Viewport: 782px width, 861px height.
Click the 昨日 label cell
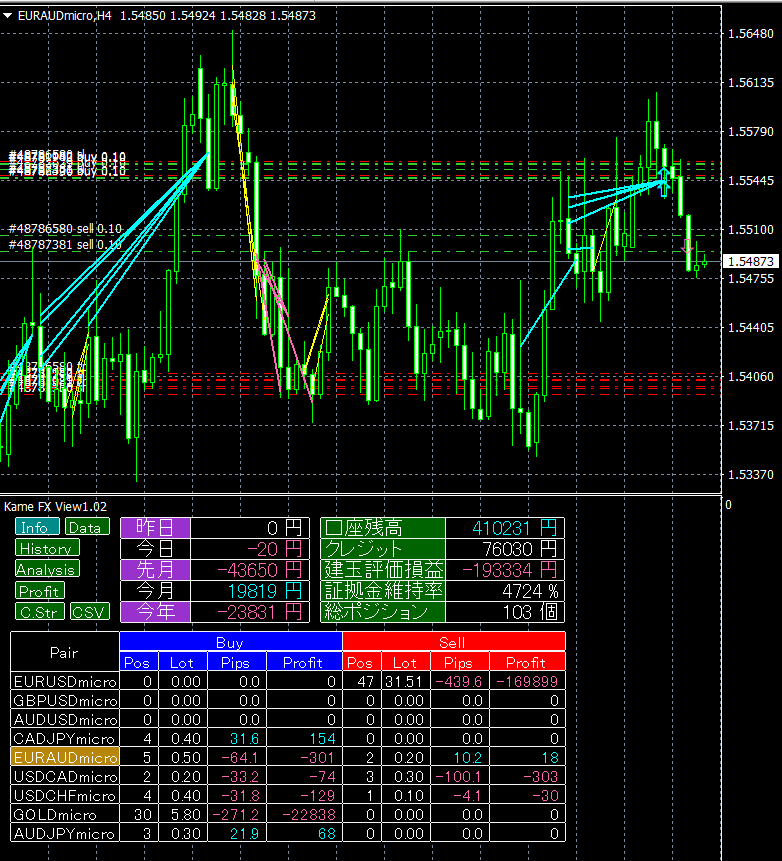coord(155,528)
